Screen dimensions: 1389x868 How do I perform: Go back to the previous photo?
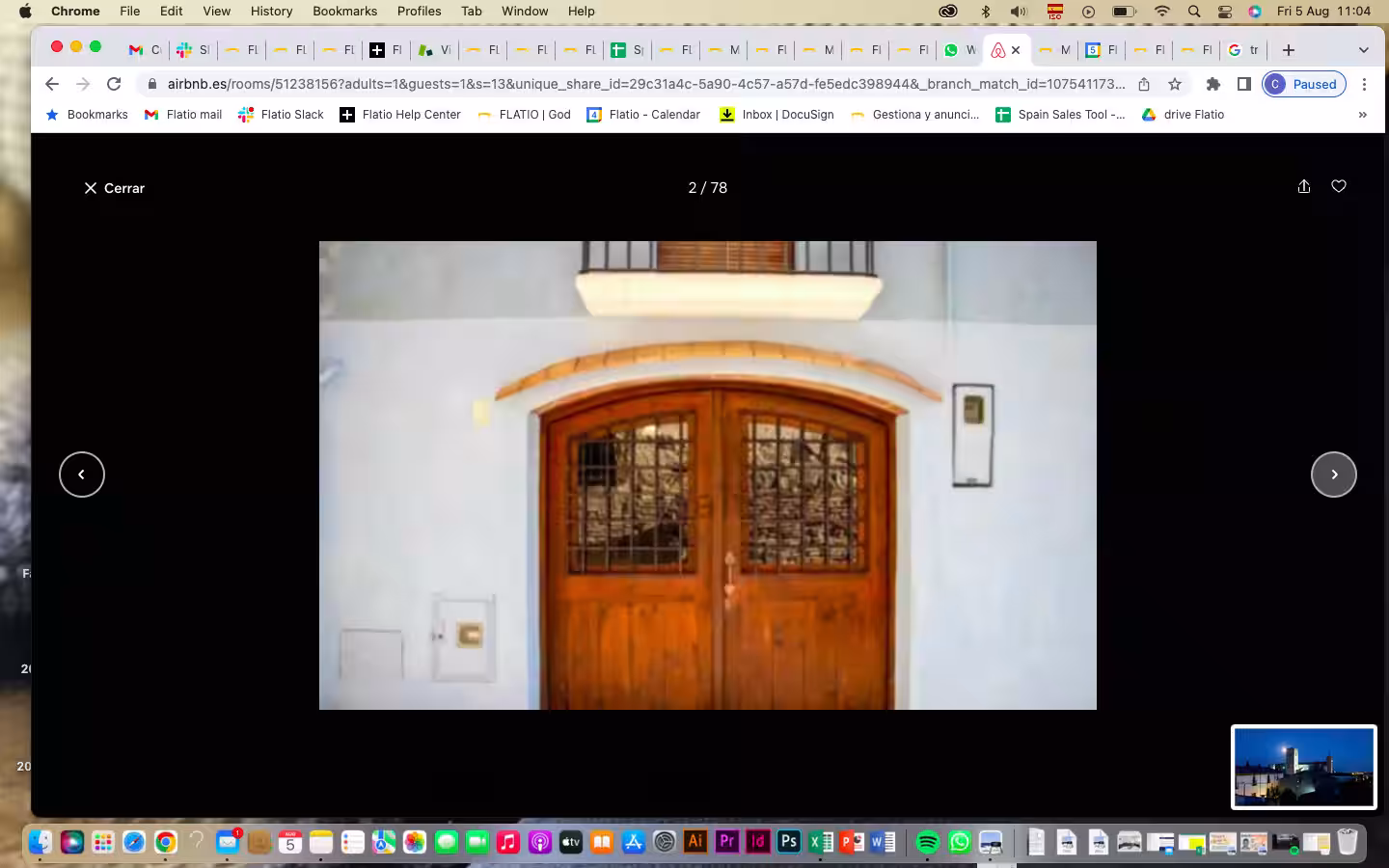82,475
